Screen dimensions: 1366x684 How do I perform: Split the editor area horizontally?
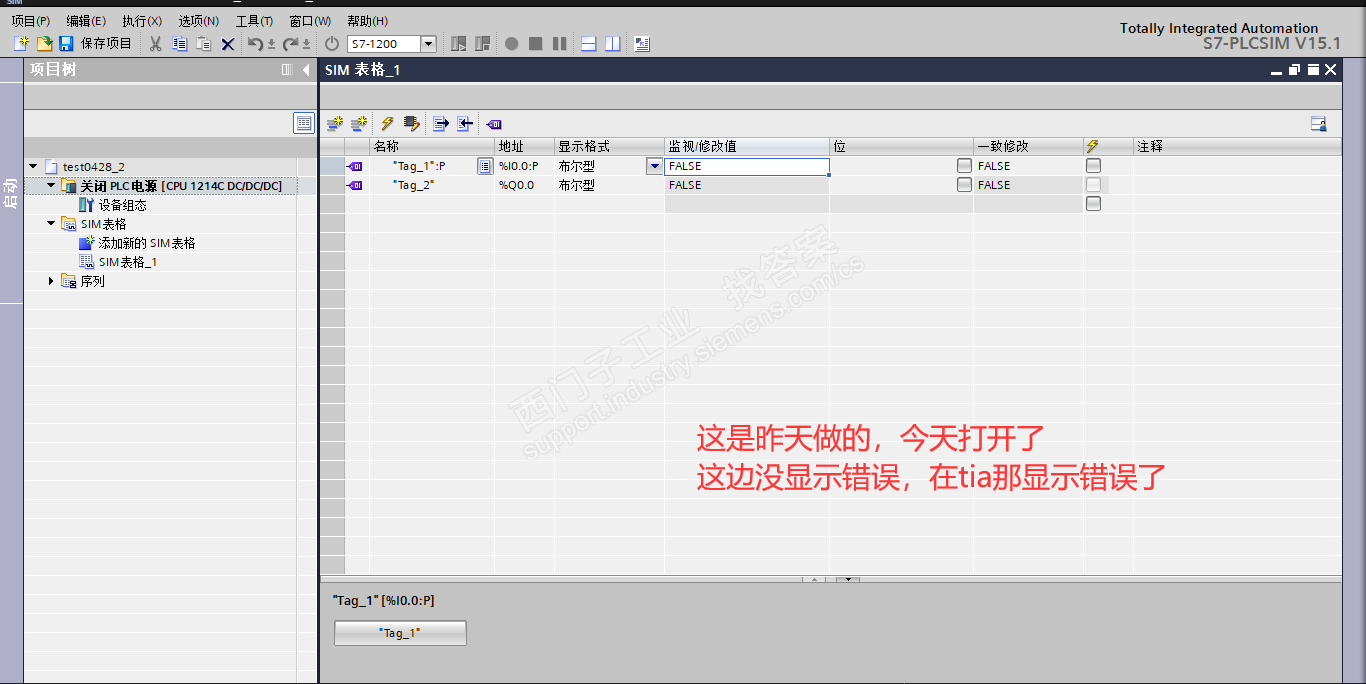coord(589,44)
